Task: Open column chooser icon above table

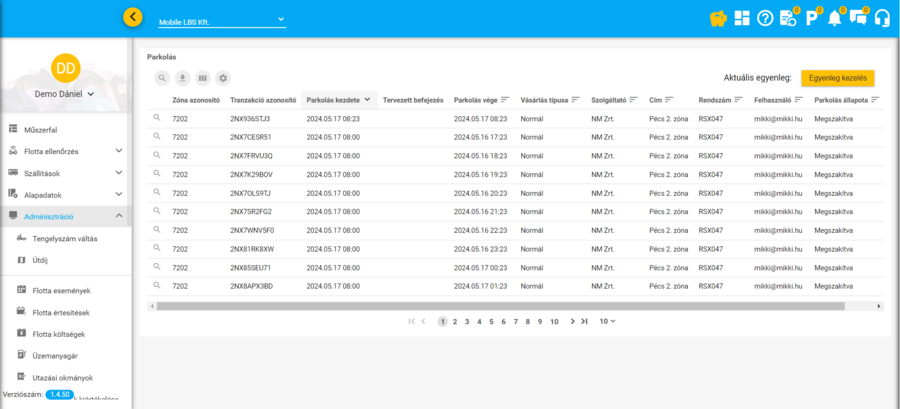Action: 203,78
